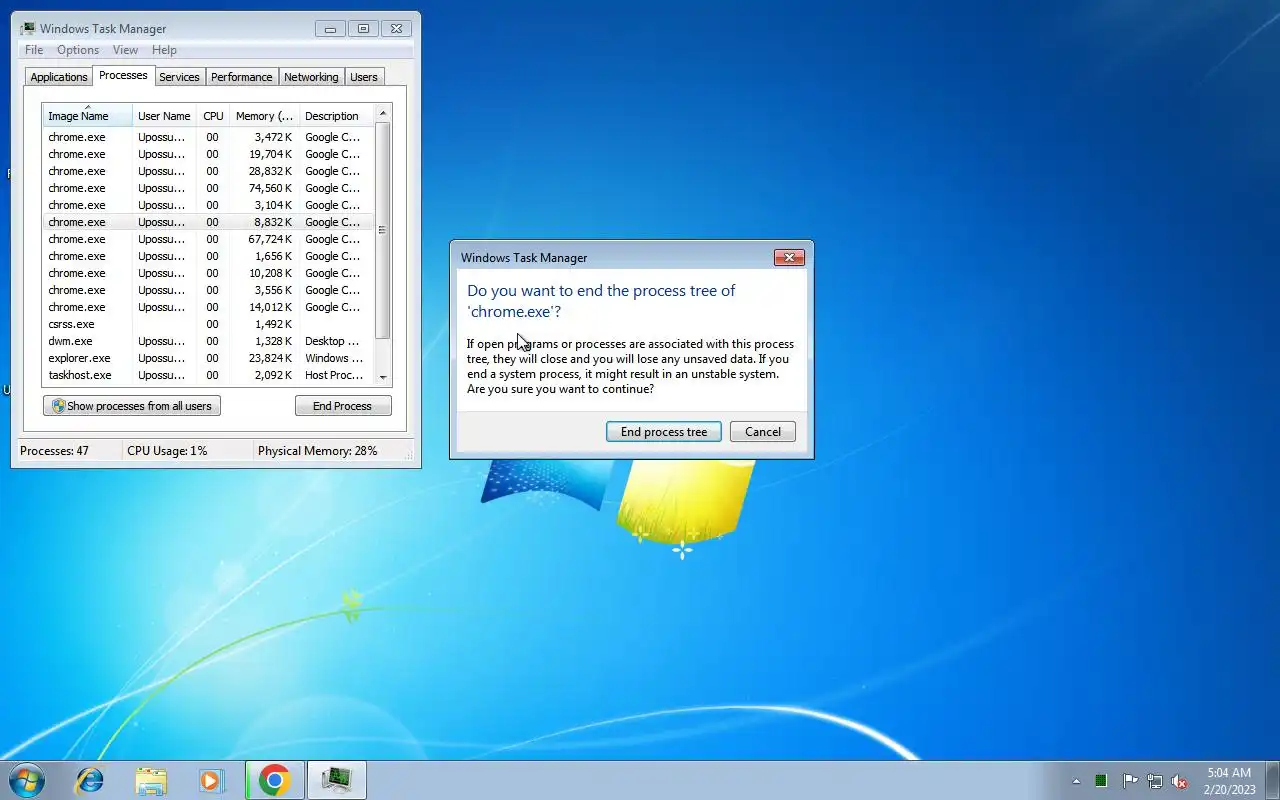Click the process list scroll up arrow
The width and height of the screenshot is (1280, 800).
382,113
